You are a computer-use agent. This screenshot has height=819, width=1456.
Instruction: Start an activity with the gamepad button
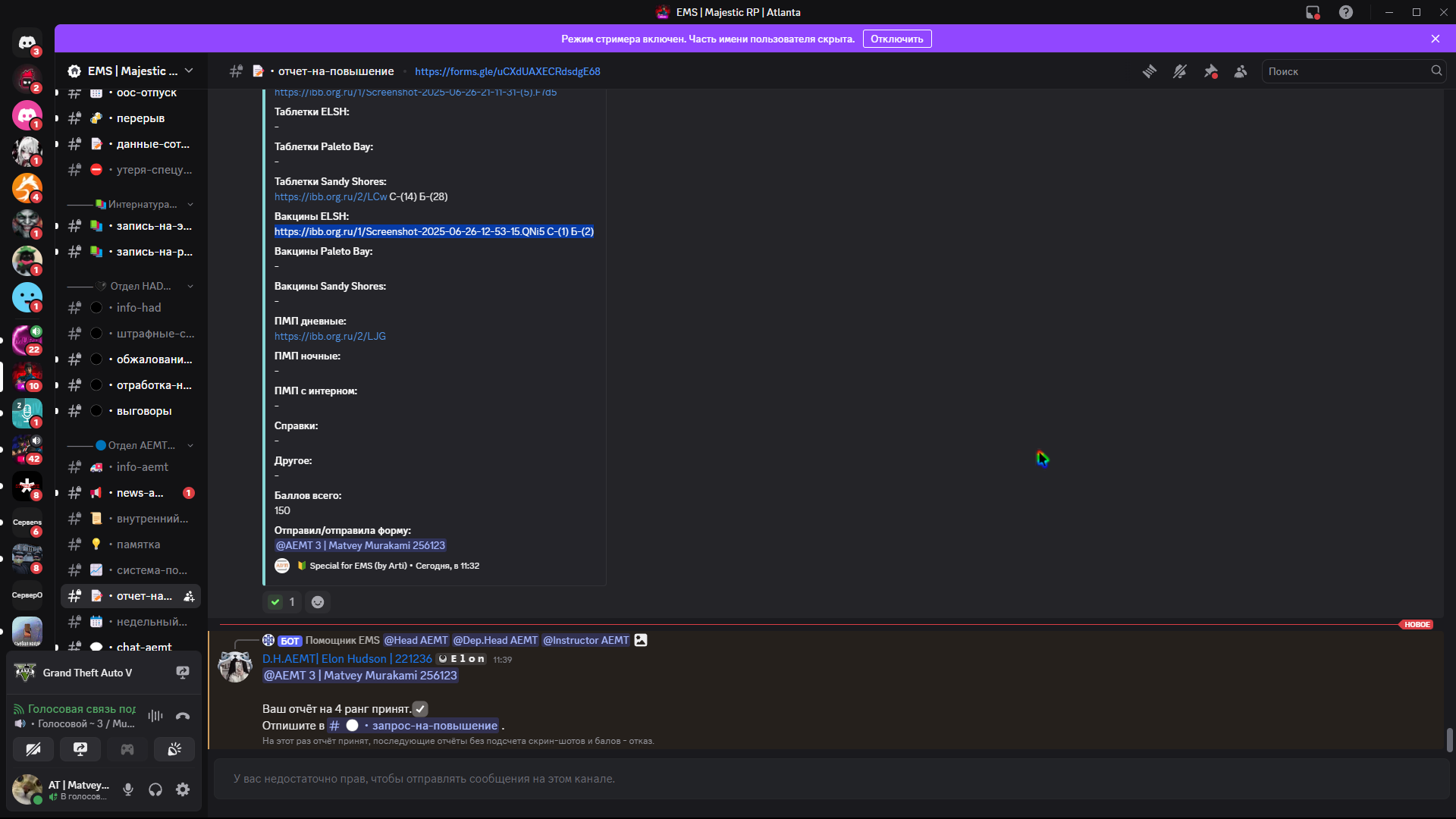127,749
